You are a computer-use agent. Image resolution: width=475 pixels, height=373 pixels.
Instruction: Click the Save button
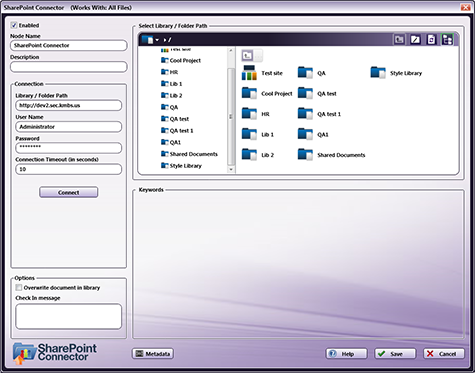395,354
